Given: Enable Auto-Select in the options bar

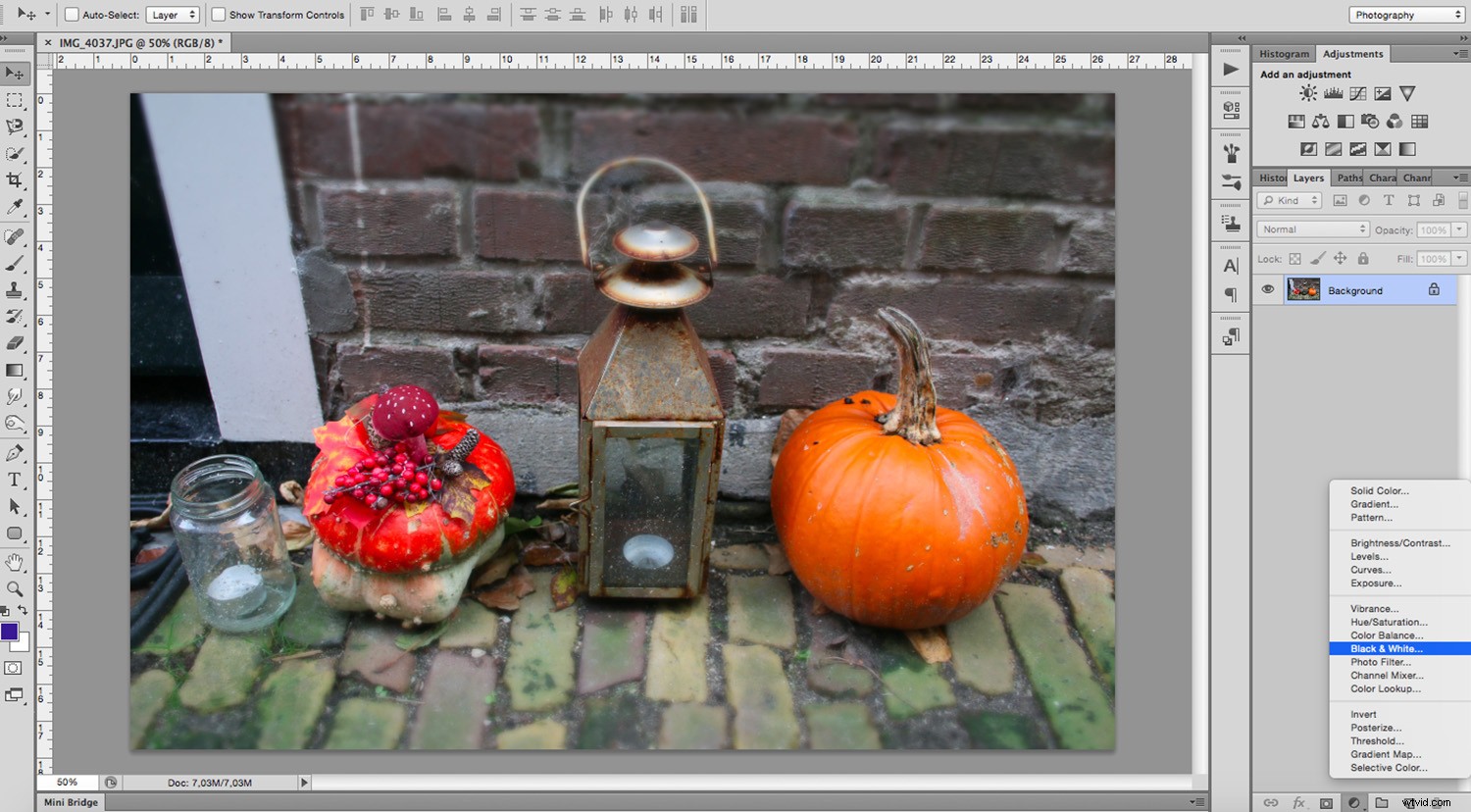Looking at the screenshot, I should pos(70,14).
